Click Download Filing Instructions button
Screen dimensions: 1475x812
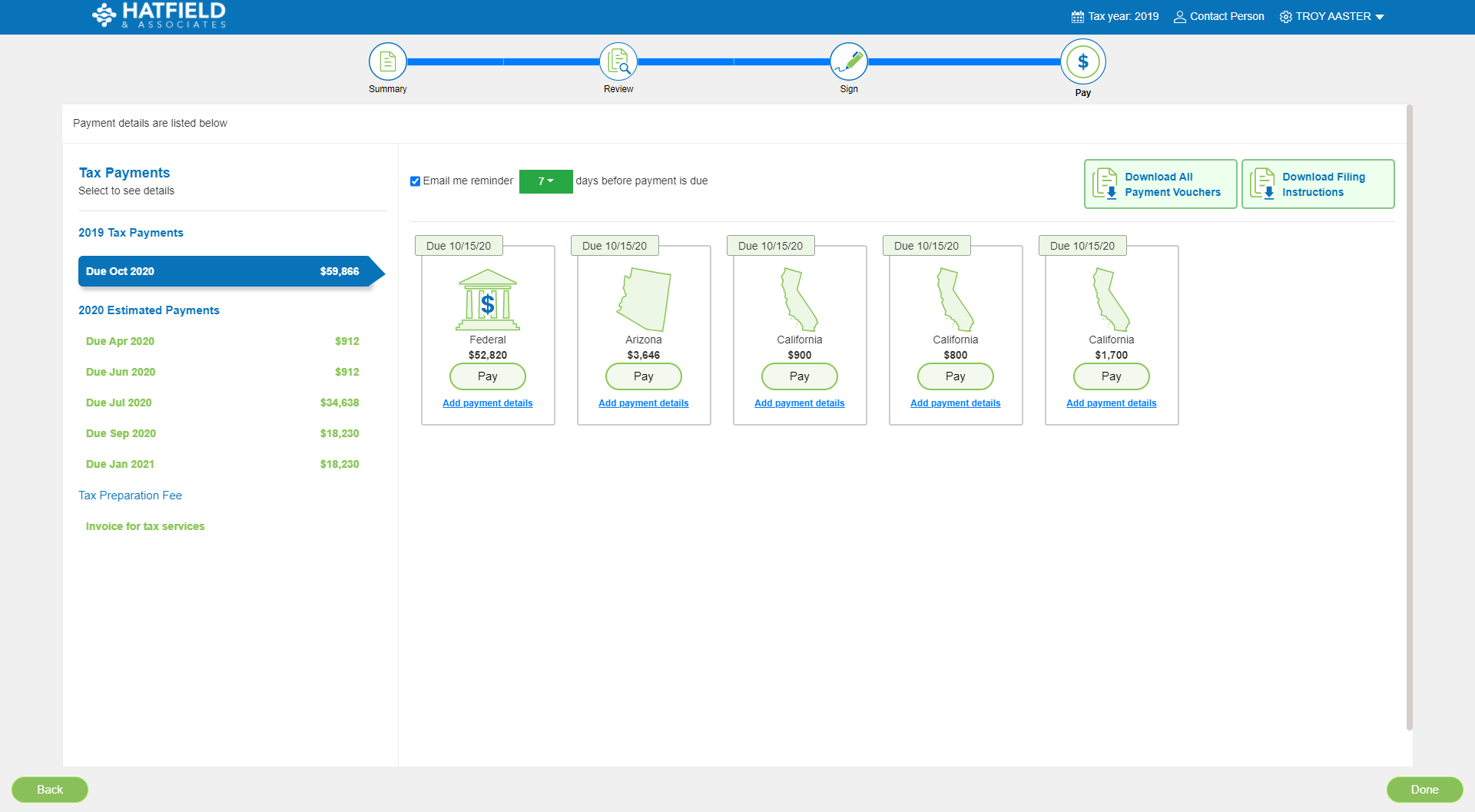pos(1318,184)
